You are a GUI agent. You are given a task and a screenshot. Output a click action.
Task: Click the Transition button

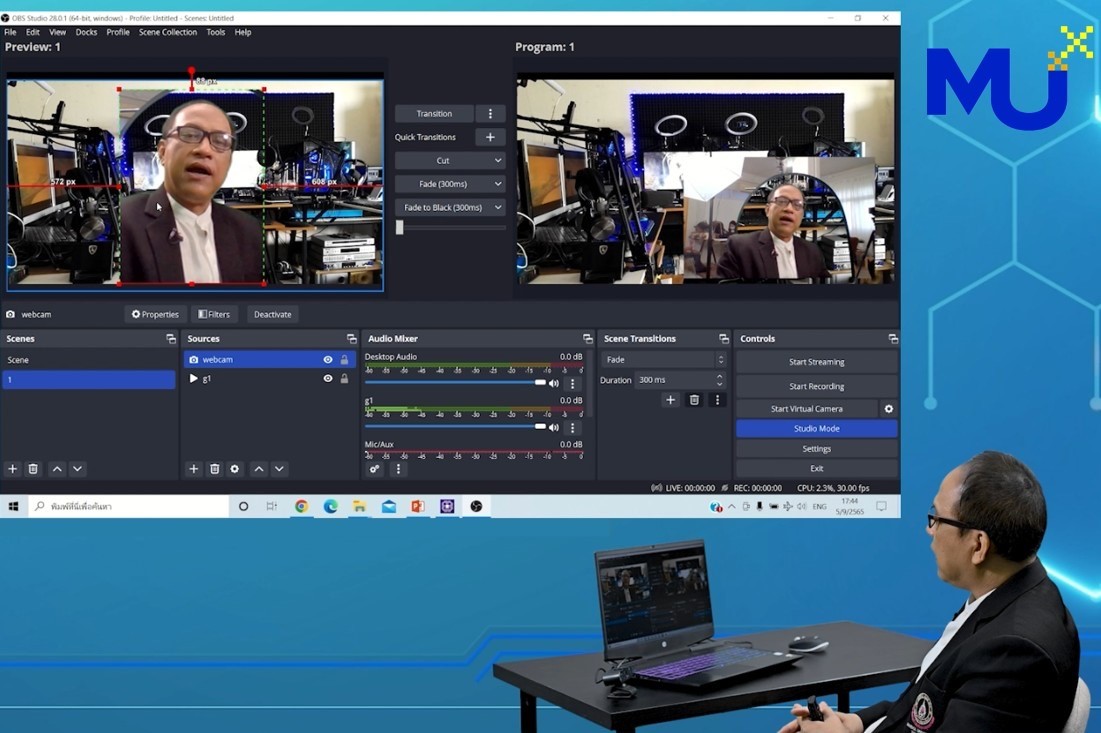pos(434,114)
